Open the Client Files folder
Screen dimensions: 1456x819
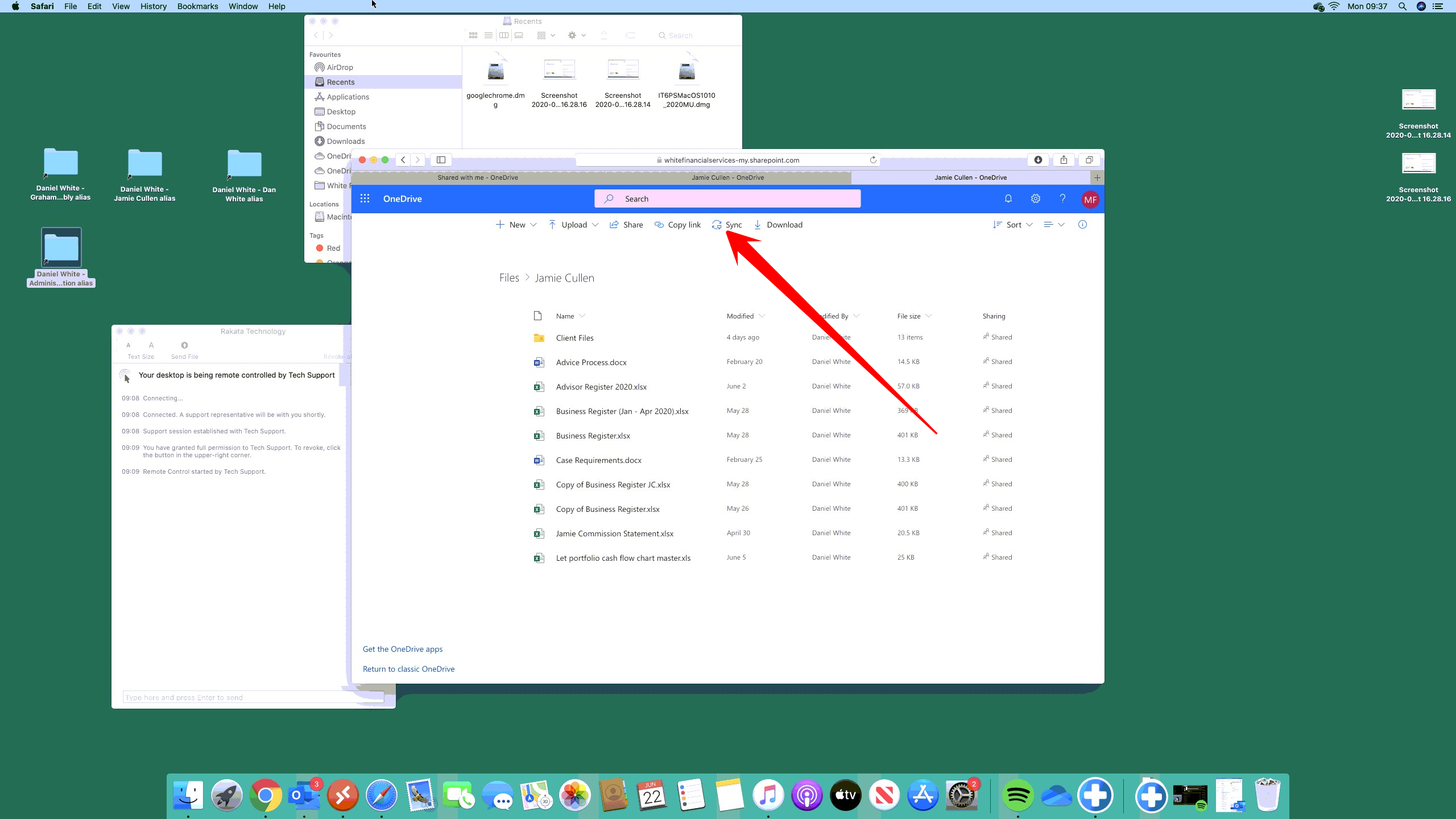click(x=574, y=338)
